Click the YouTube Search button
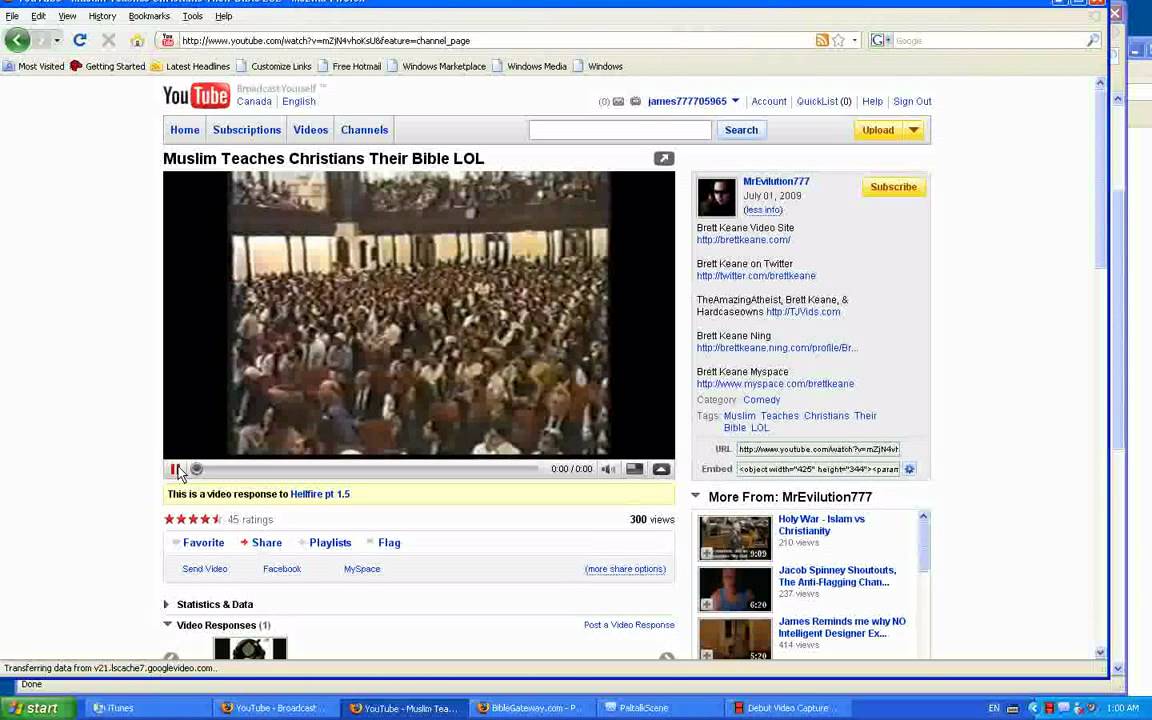Screen dimensions: 1152x720 pyautogui.click(x=741, y=130)
